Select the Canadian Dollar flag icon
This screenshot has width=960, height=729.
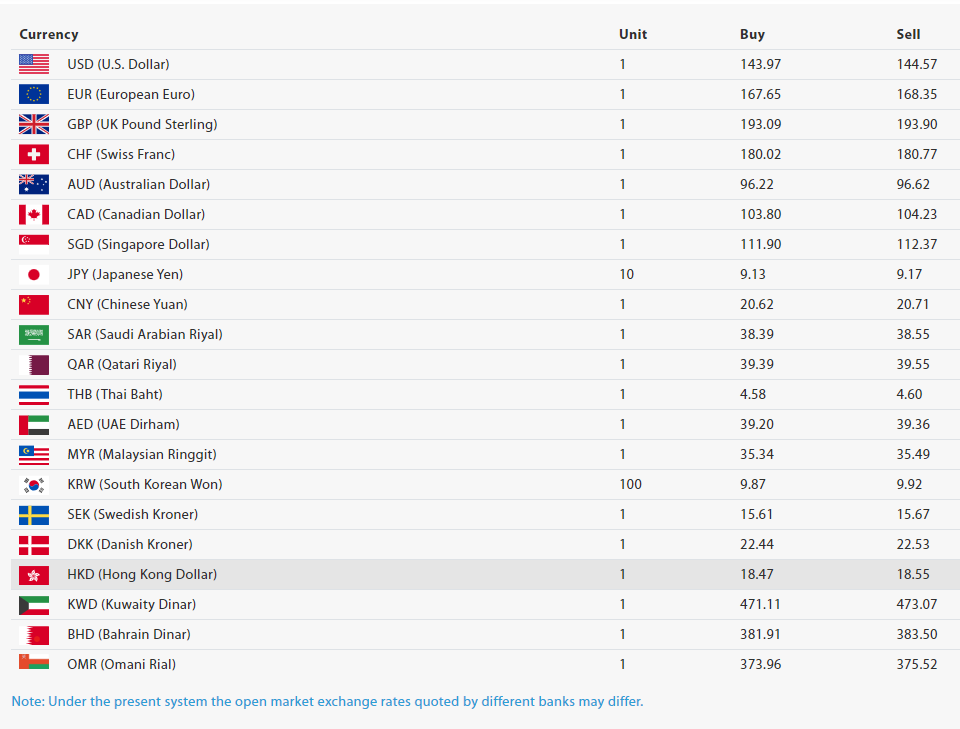click(34, 214)
